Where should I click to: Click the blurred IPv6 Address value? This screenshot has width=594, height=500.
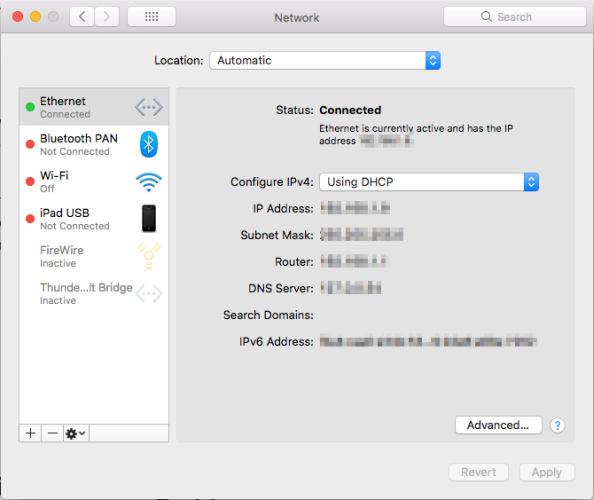[x=428, y=341]
